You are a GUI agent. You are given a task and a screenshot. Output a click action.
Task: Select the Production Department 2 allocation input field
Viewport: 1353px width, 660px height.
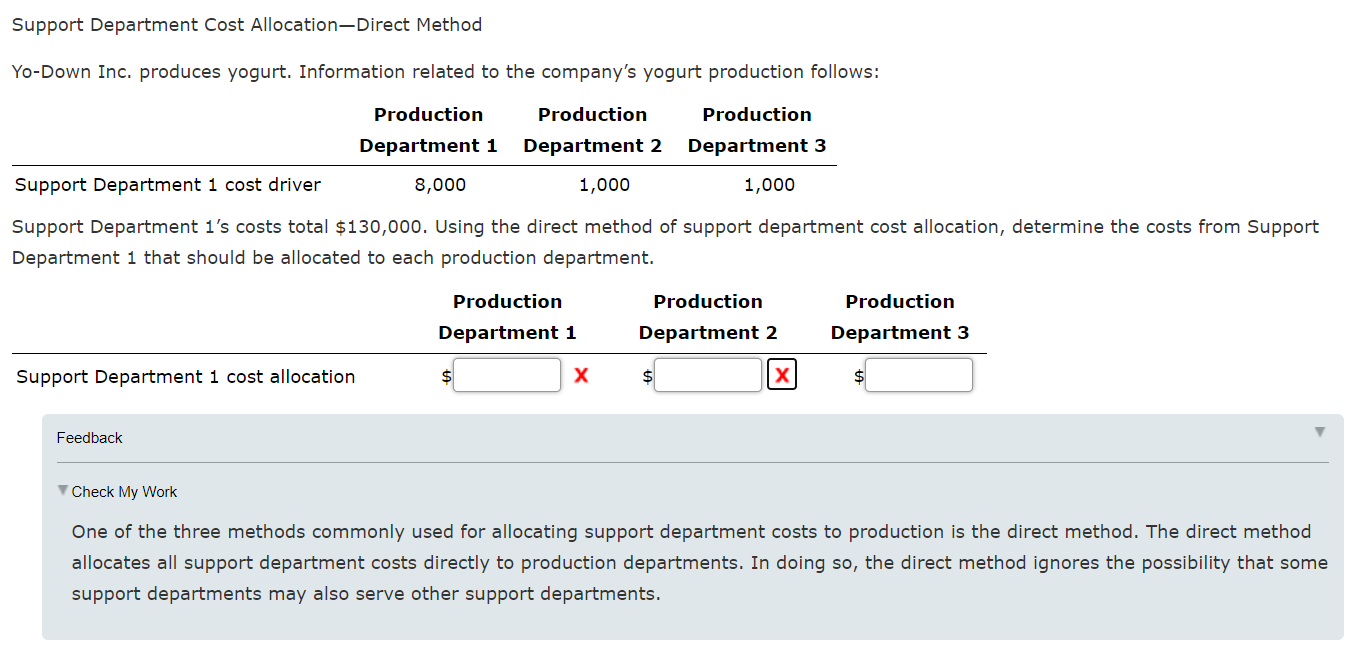[x=708, y=374]
